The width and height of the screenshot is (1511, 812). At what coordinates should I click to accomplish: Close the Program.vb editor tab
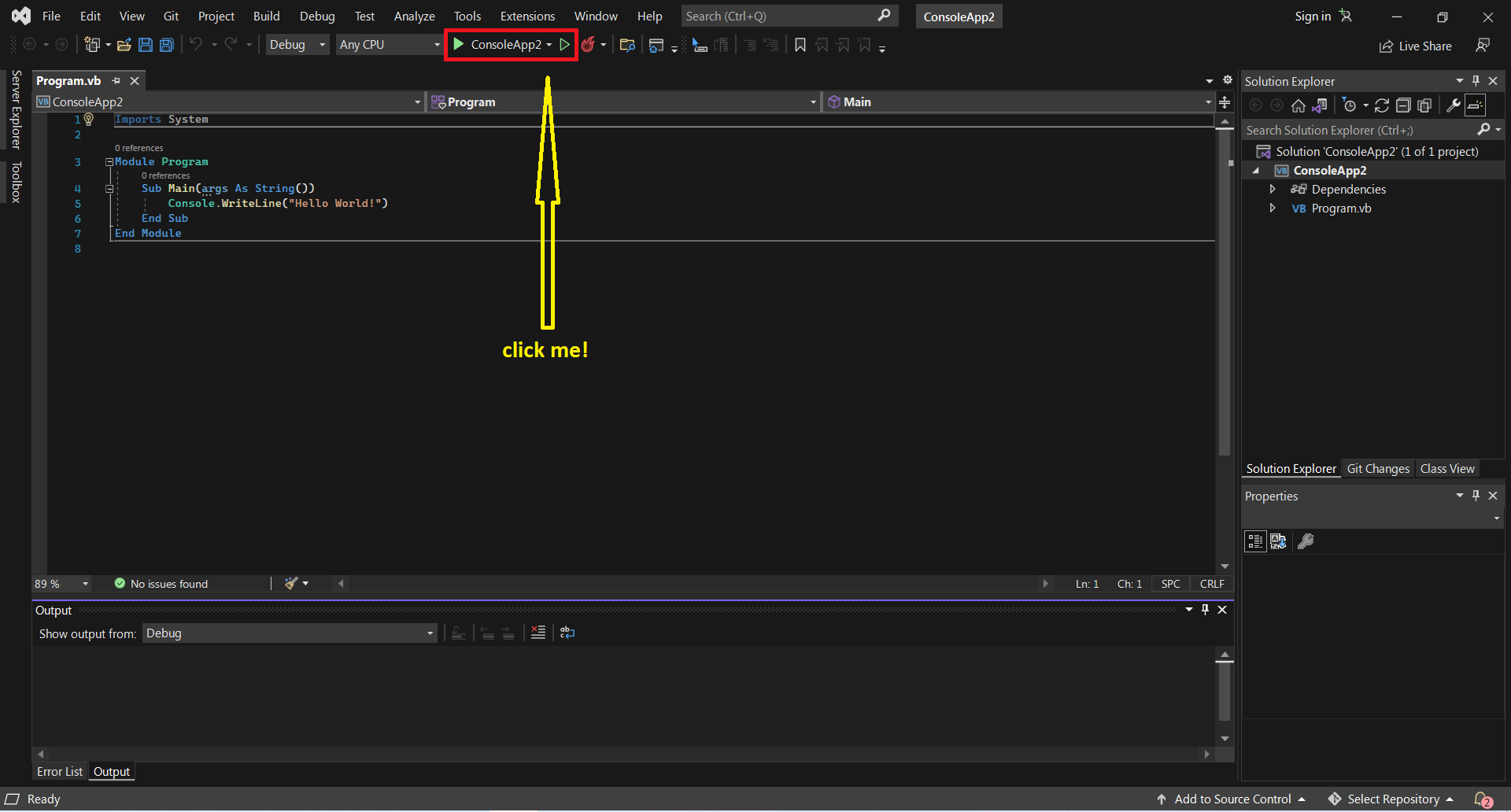[135, 81]
